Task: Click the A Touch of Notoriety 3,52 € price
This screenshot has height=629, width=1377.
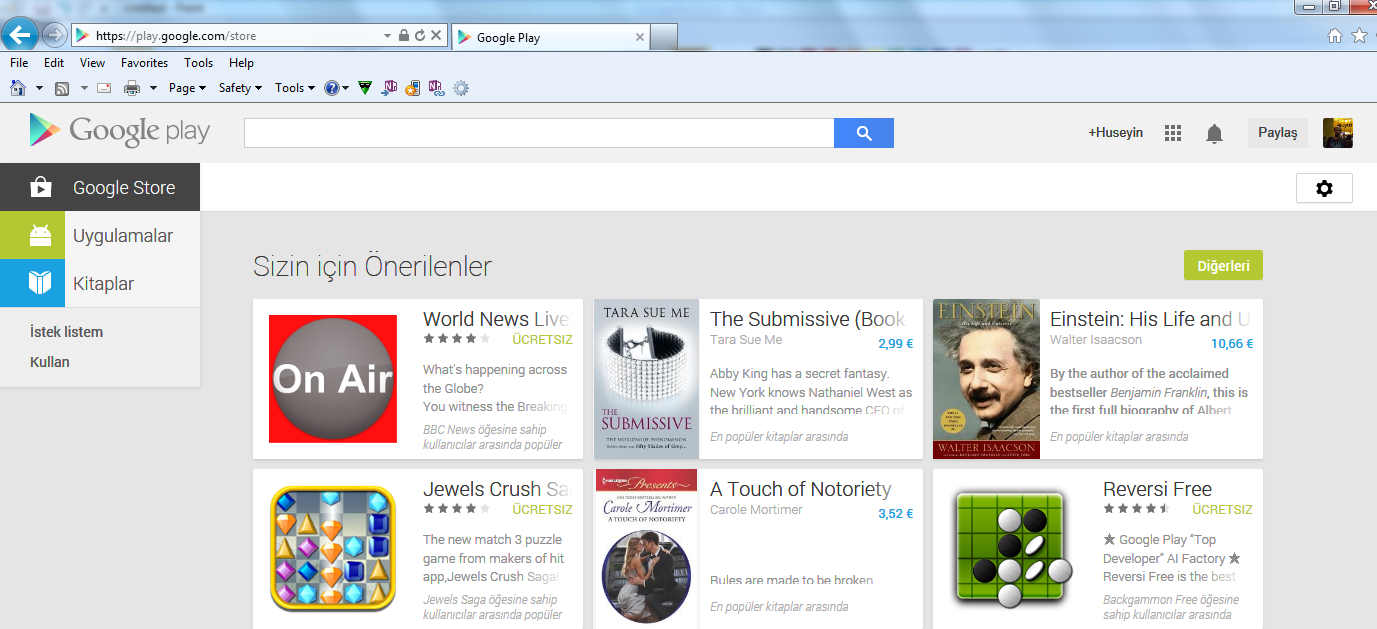Action: [895, 514]
